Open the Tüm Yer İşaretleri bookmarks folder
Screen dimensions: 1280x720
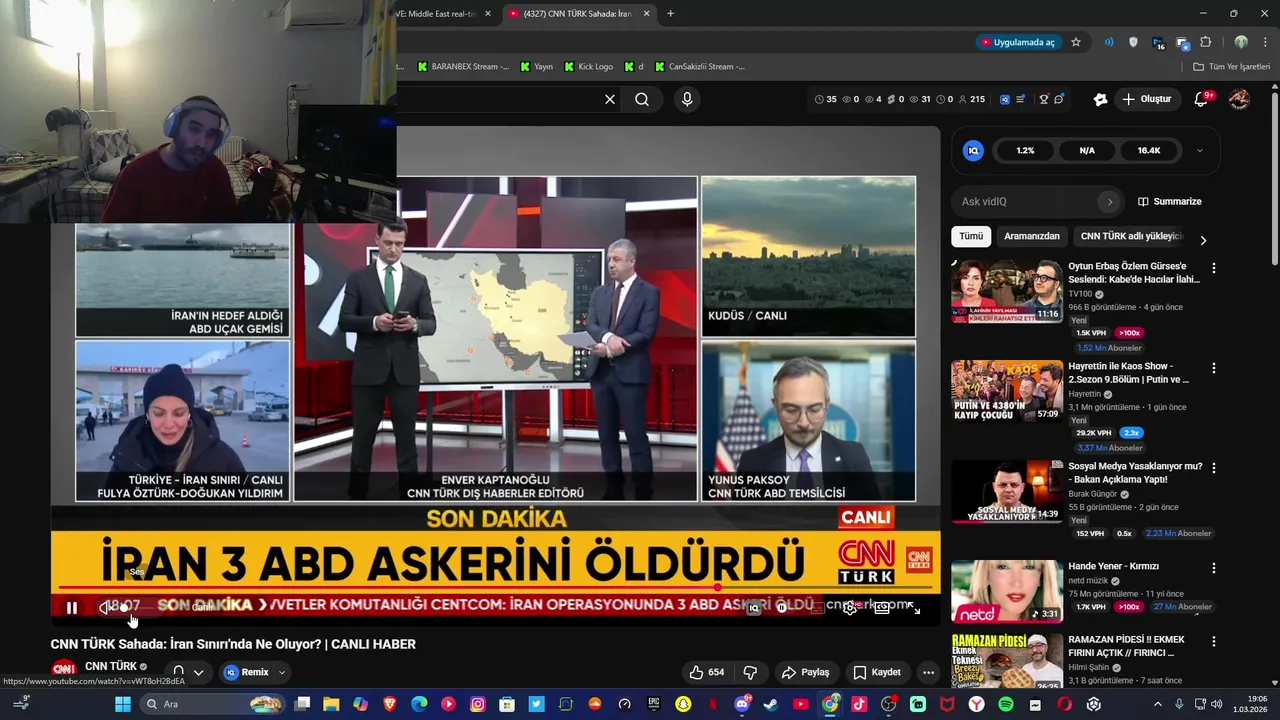(x=1232, y=67)
